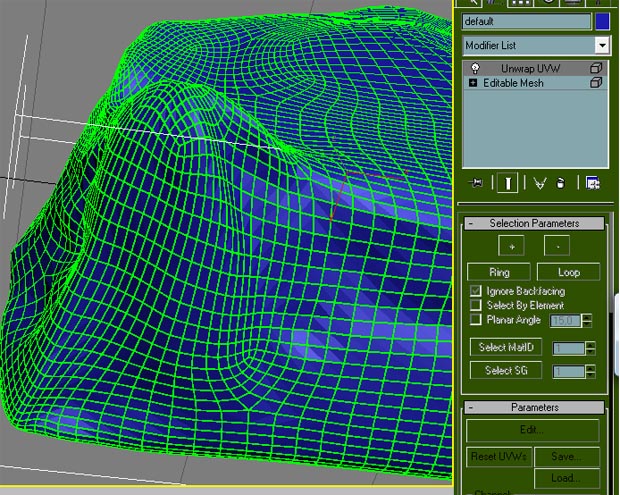Collapse the Selection Parameters rollout

tap(534, 223)
